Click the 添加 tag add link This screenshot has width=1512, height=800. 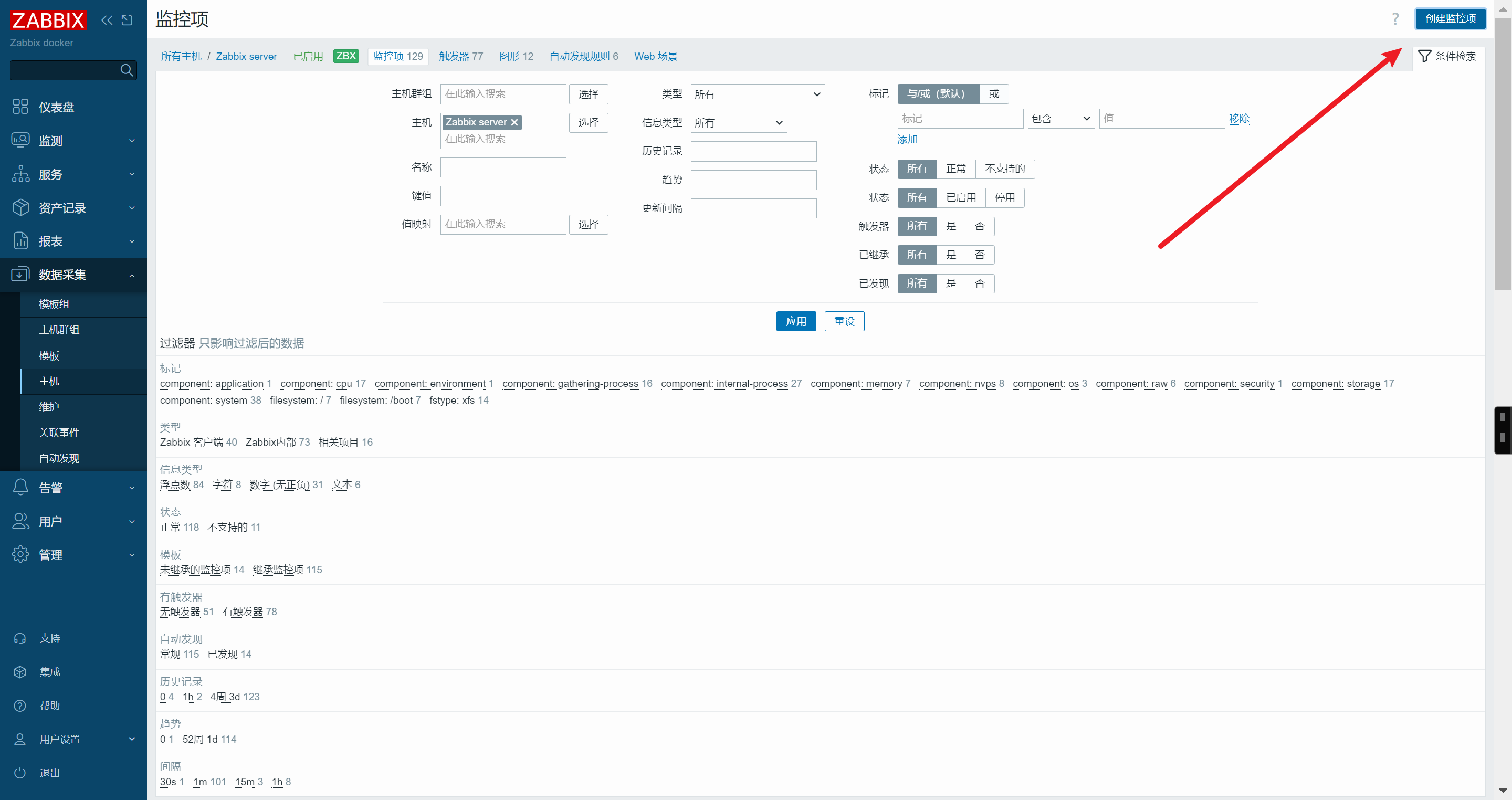coord(907,140)
